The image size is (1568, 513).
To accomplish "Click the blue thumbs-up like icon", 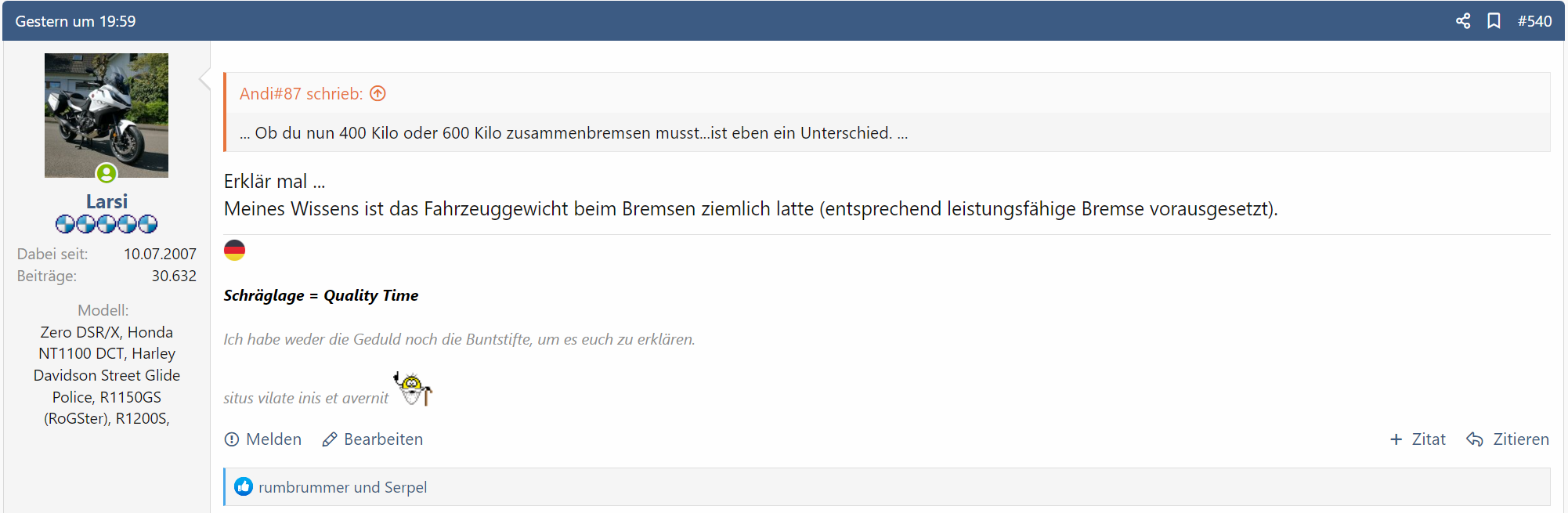I will pyautogui.click(x=244, y=487).
